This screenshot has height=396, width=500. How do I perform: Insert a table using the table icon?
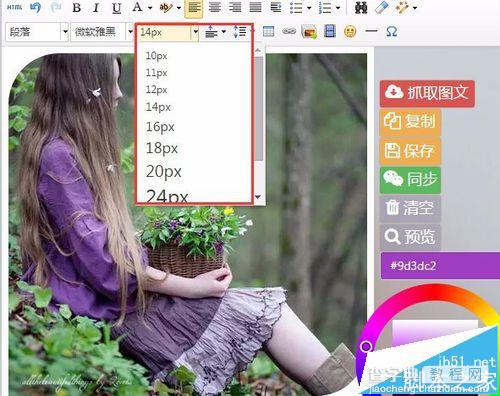[x=268, y=32]
